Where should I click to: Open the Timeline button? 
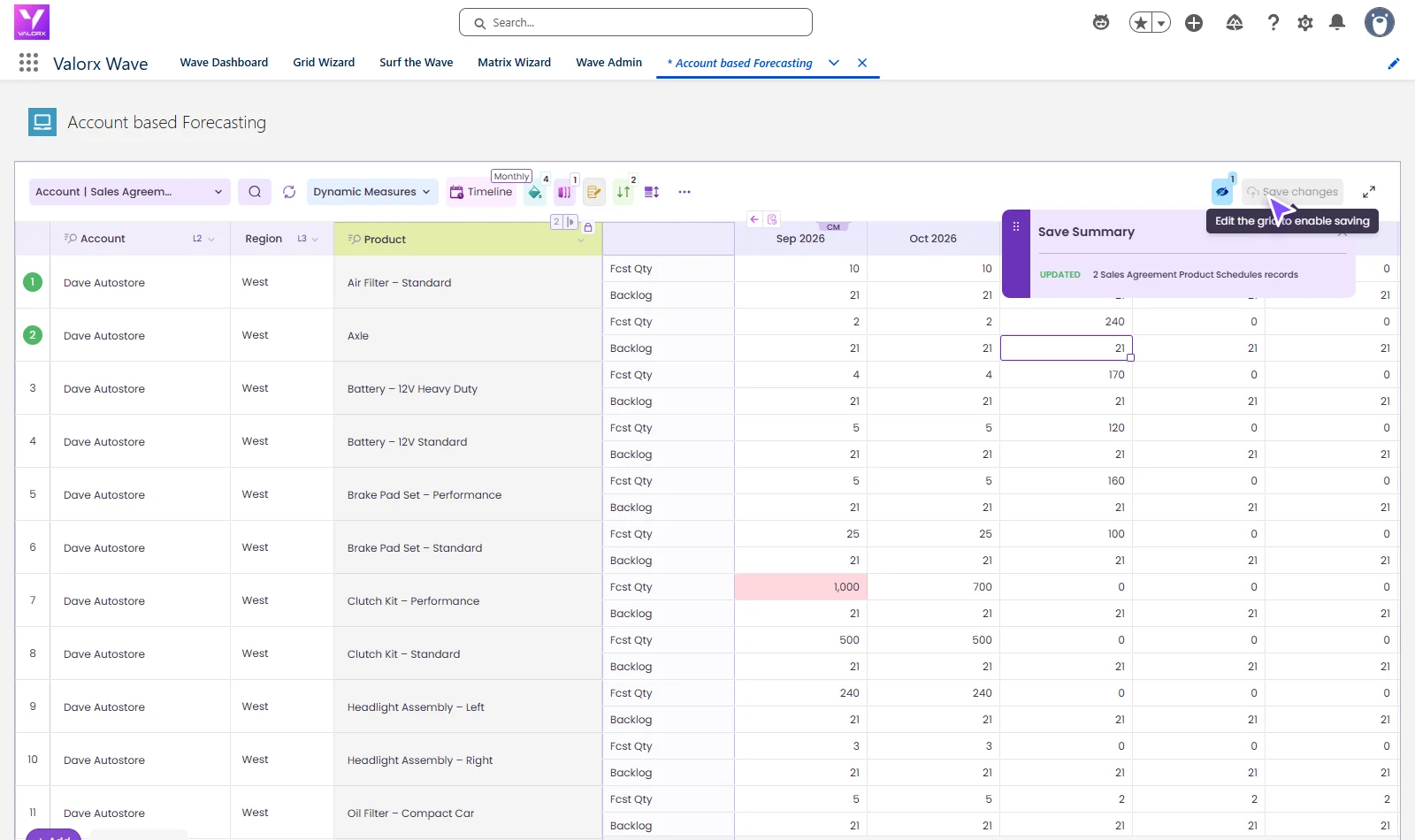(482, 192)
